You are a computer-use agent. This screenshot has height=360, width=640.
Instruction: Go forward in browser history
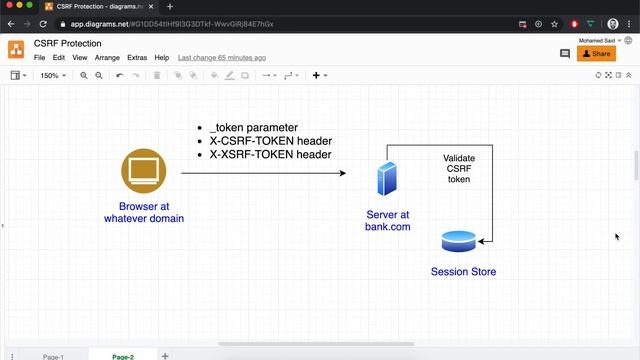[x=27, y=24]
